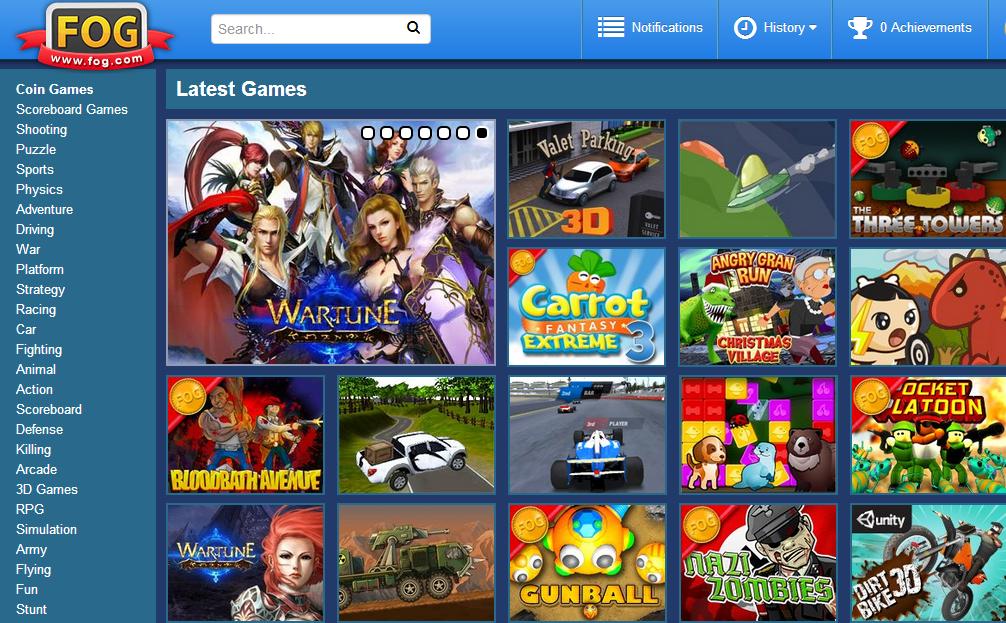Image resolution: width=1006 pixels, height=623 pixels.
Task: Select the Animal category
Action: [36, 369]
